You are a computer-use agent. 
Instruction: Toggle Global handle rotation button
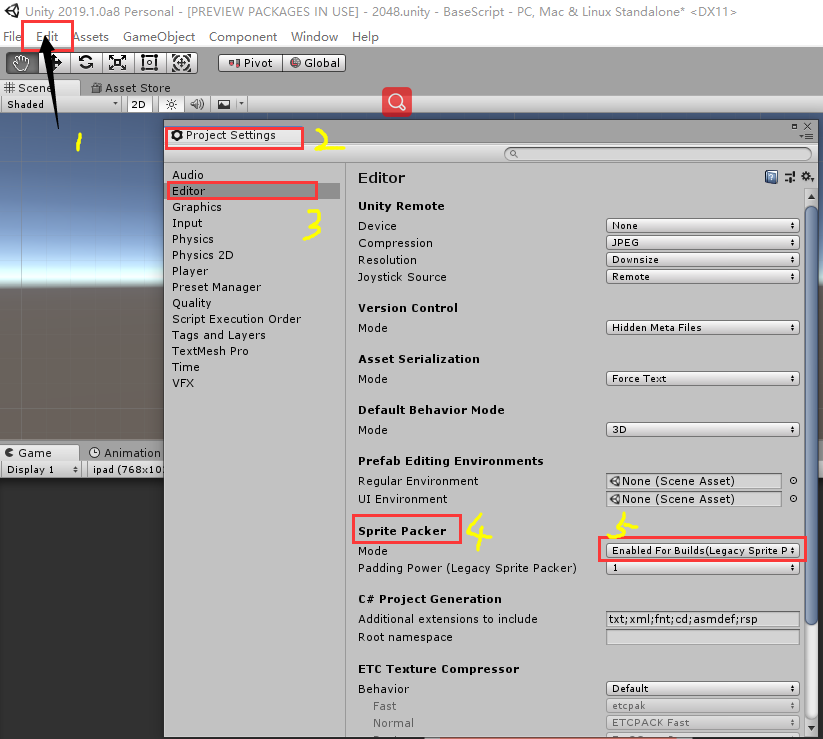[x=314, y=63]
